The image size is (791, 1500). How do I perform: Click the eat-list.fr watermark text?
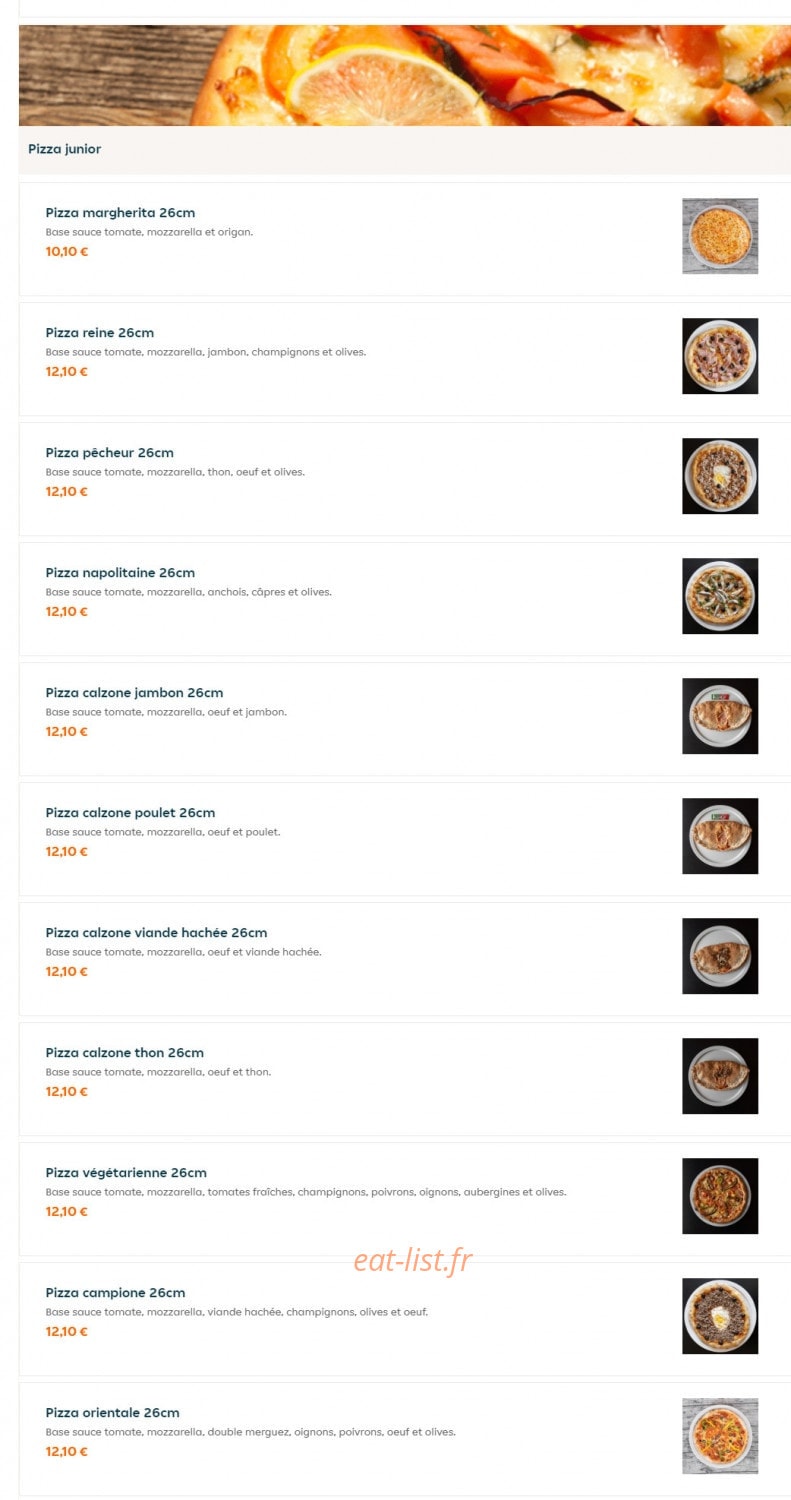tap(412, 1261)
